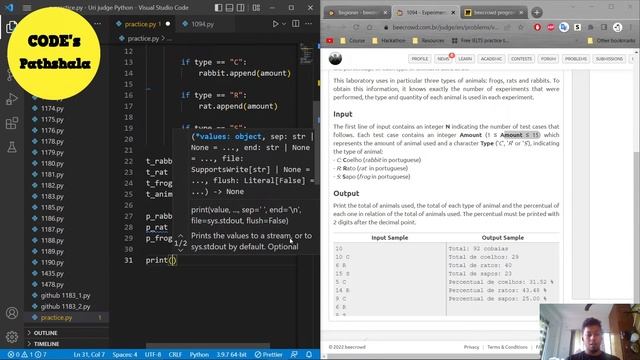
Task: Open feedback icon in status bar
Action: 294,355
